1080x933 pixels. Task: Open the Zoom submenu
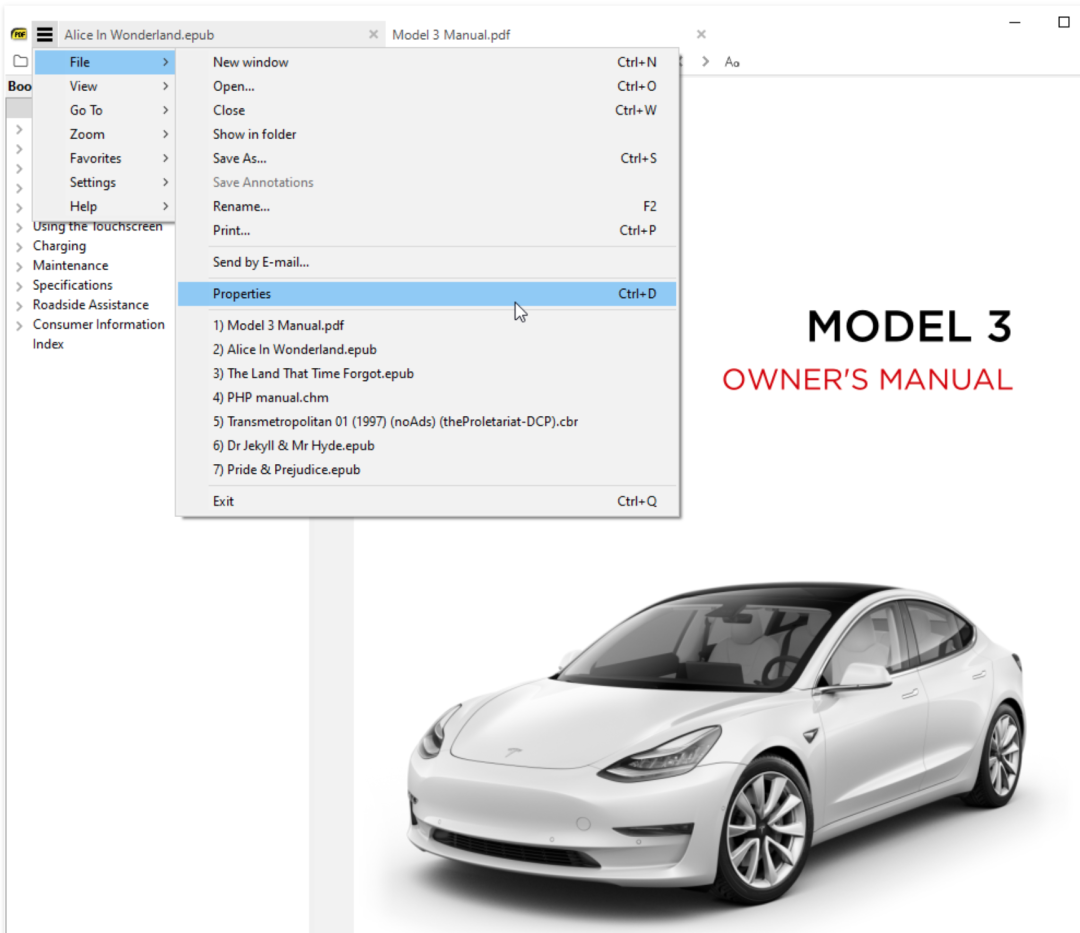point(105,134)
